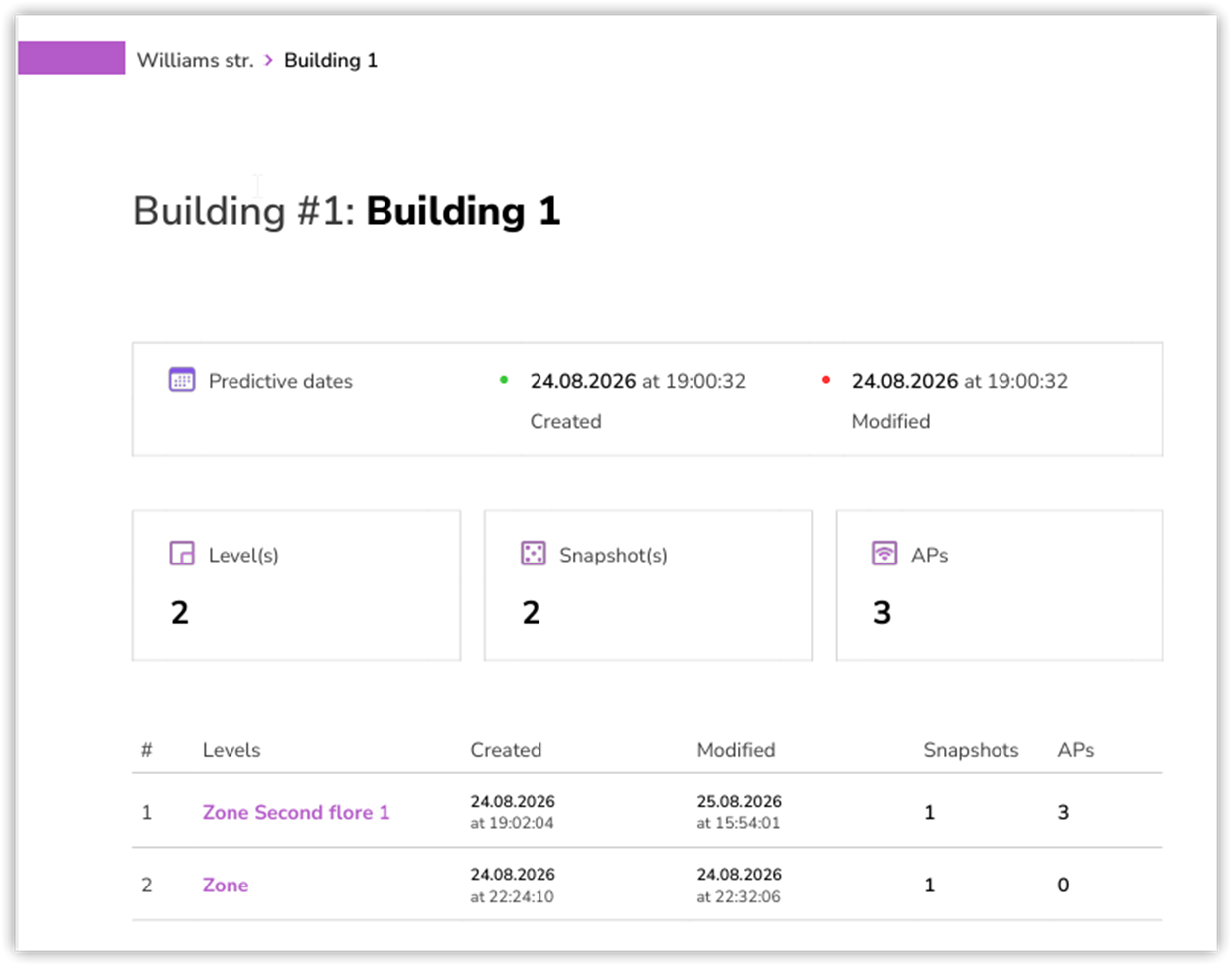Click the Snapshots column header

click(971, 750)
